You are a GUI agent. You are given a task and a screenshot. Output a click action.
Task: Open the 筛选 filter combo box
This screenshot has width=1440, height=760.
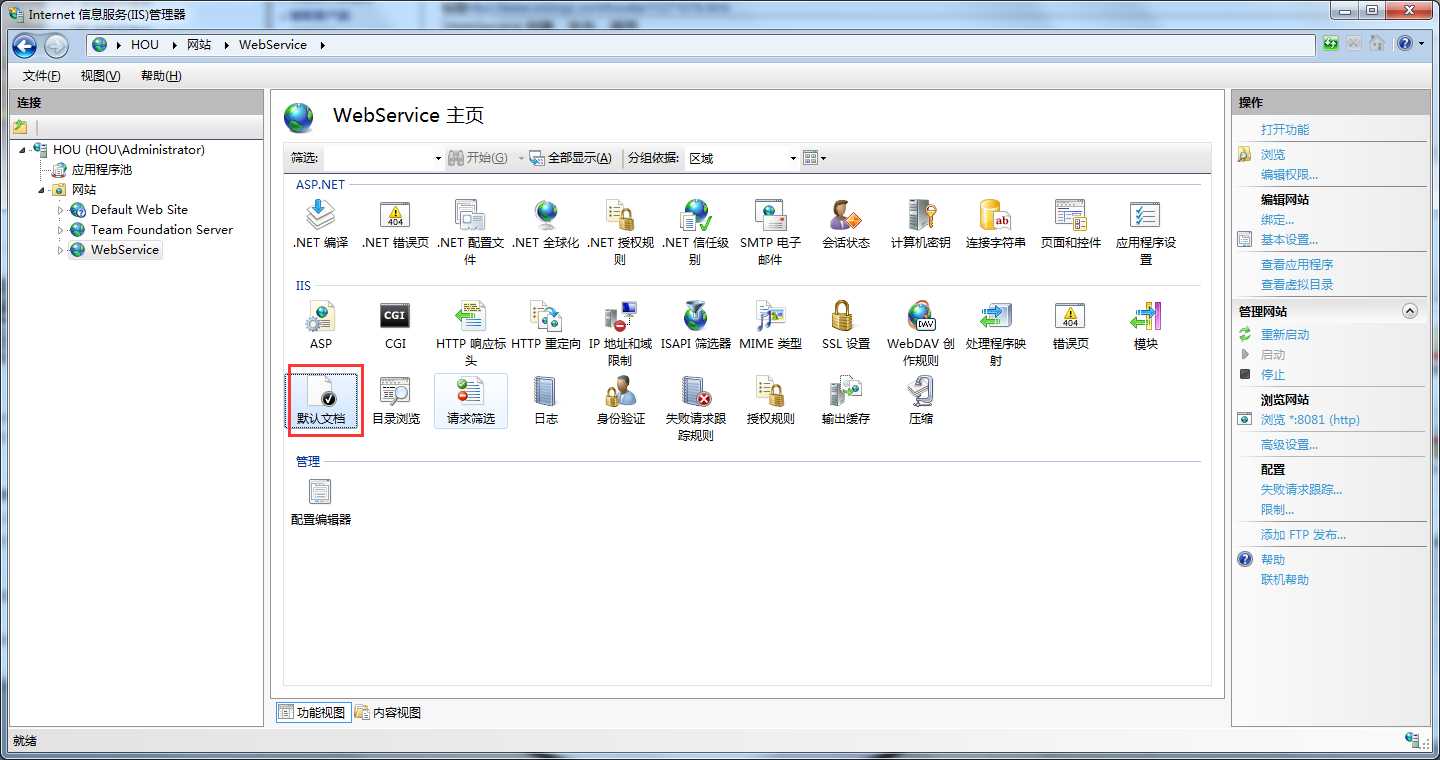(384, 158)
